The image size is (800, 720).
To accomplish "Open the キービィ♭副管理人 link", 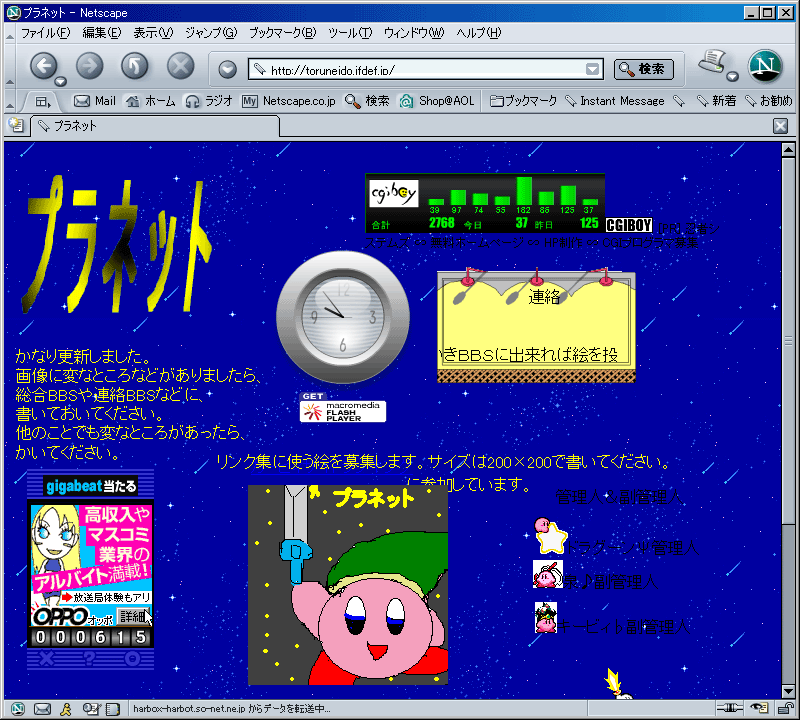I will [x=623, y=626].
